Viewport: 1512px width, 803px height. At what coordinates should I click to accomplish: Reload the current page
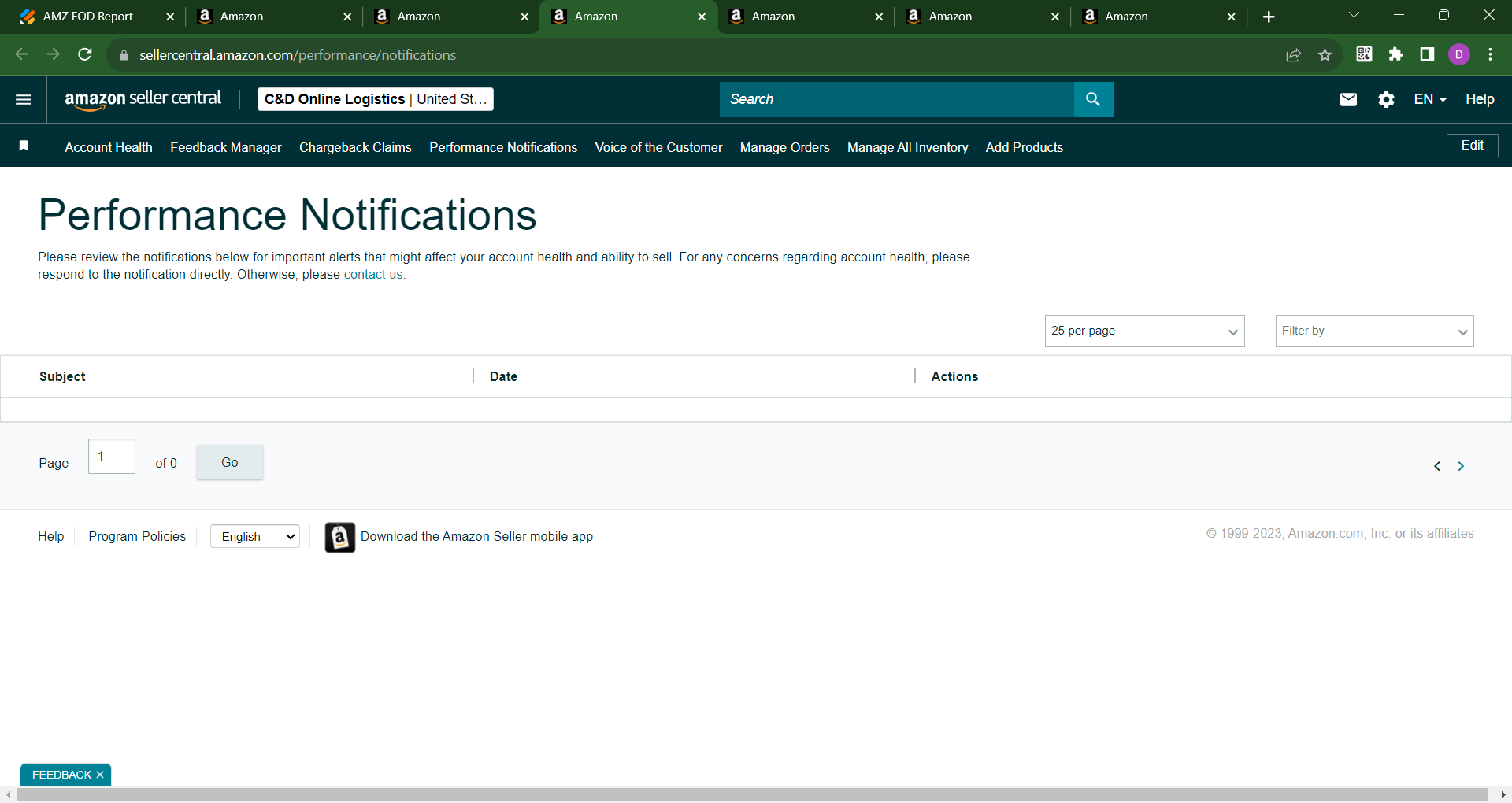85,54
